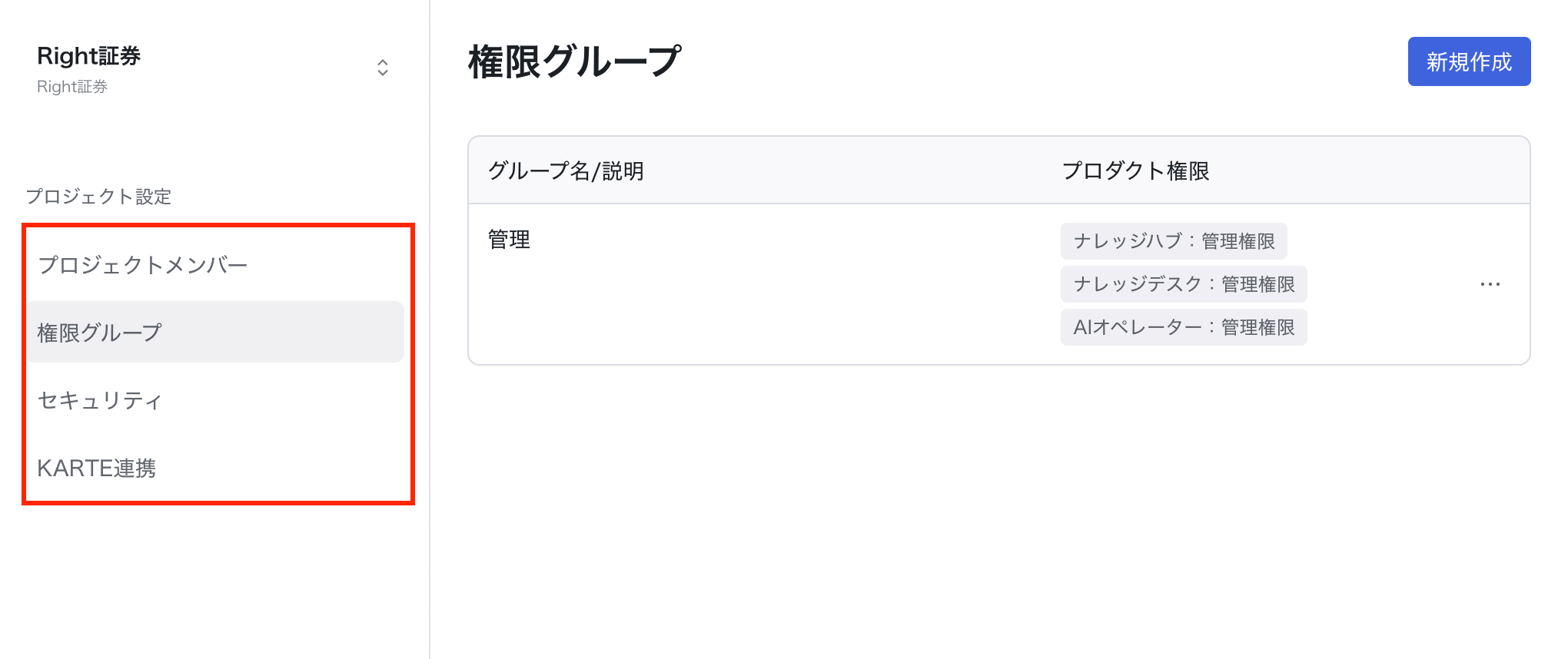Image resolution: width=1568 pixels, height=659 pixels.
Task: Click AIオペレーター：管理権限 tag
Action: 1184,327
